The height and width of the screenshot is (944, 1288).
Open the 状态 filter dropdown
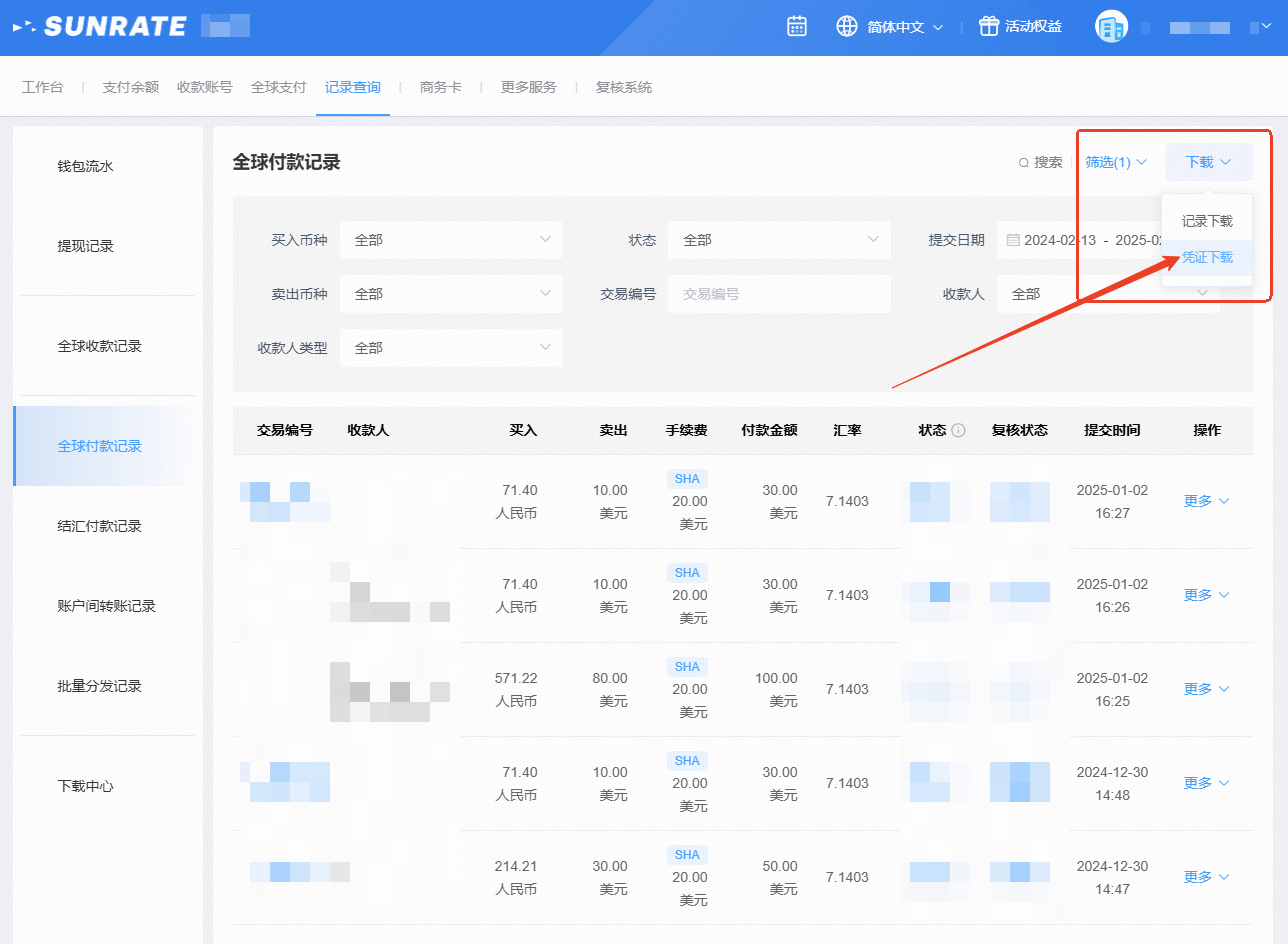tap(779, 240)
